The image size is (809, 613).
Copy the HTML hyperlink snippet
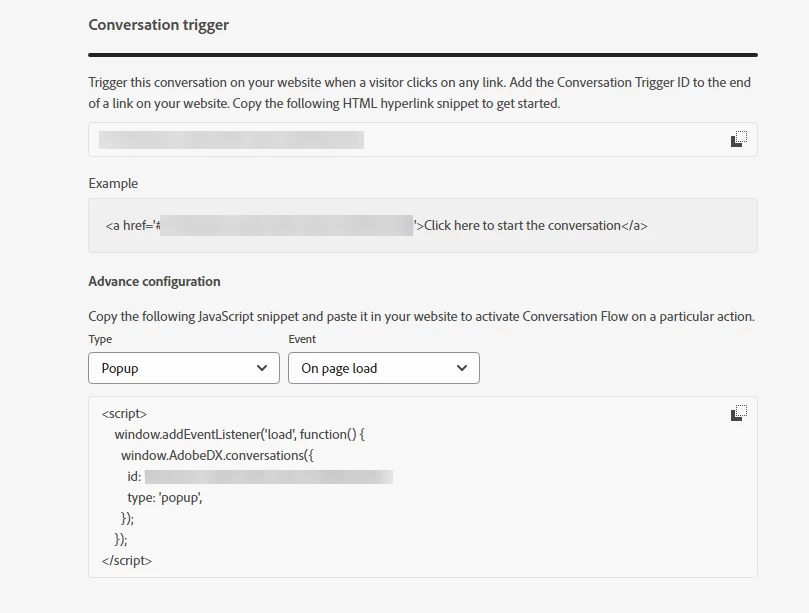pos(739,139)
